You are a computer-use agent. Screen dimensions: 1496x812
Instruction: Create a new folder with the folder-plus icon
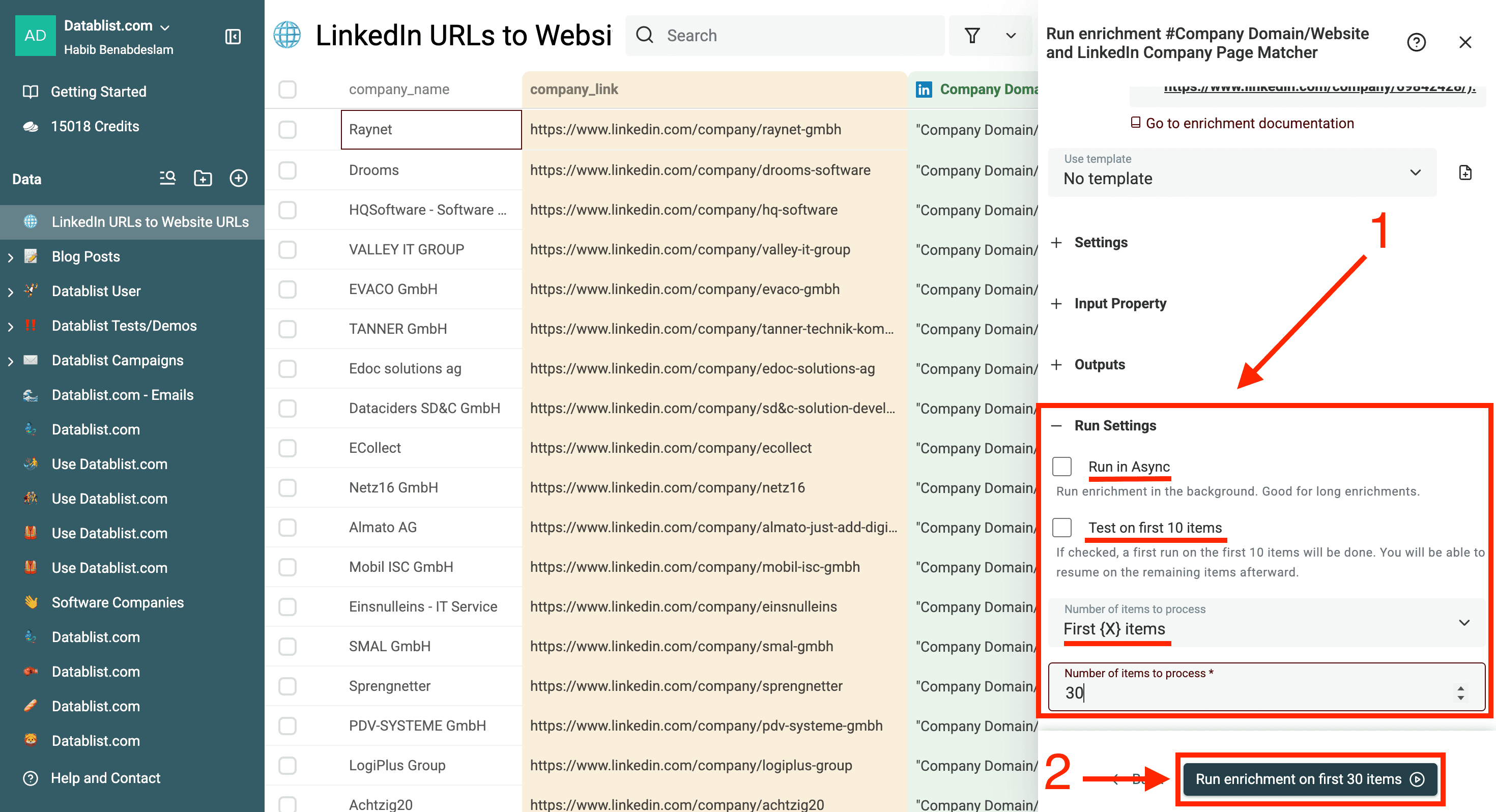203,178
